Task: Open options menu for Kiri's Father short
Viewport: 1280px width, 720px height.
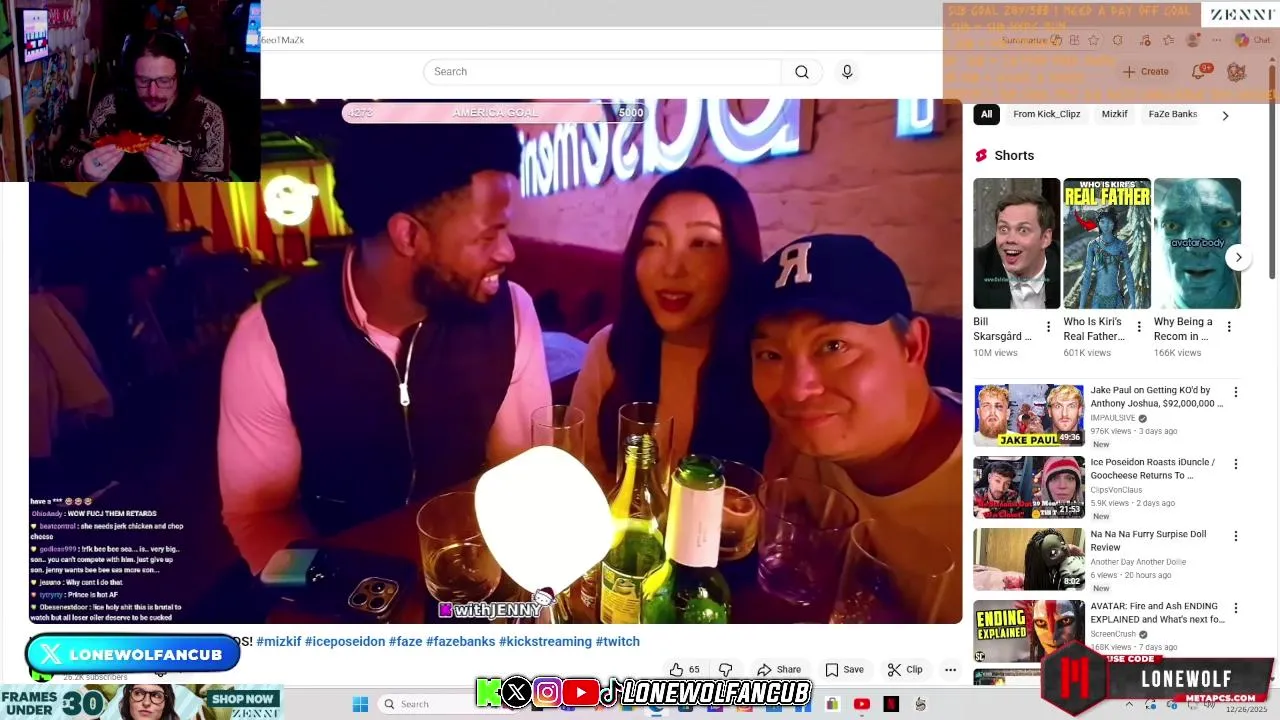Action: coord(1138,327)
